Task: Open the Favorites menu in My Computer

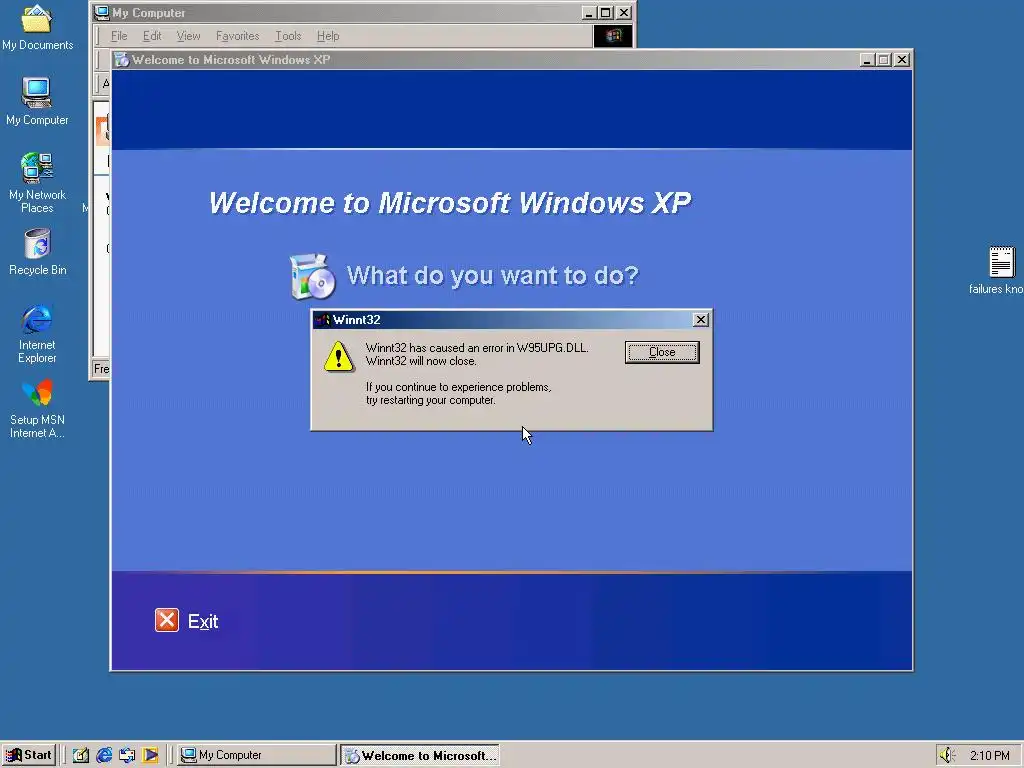Action: click(238, 36)
